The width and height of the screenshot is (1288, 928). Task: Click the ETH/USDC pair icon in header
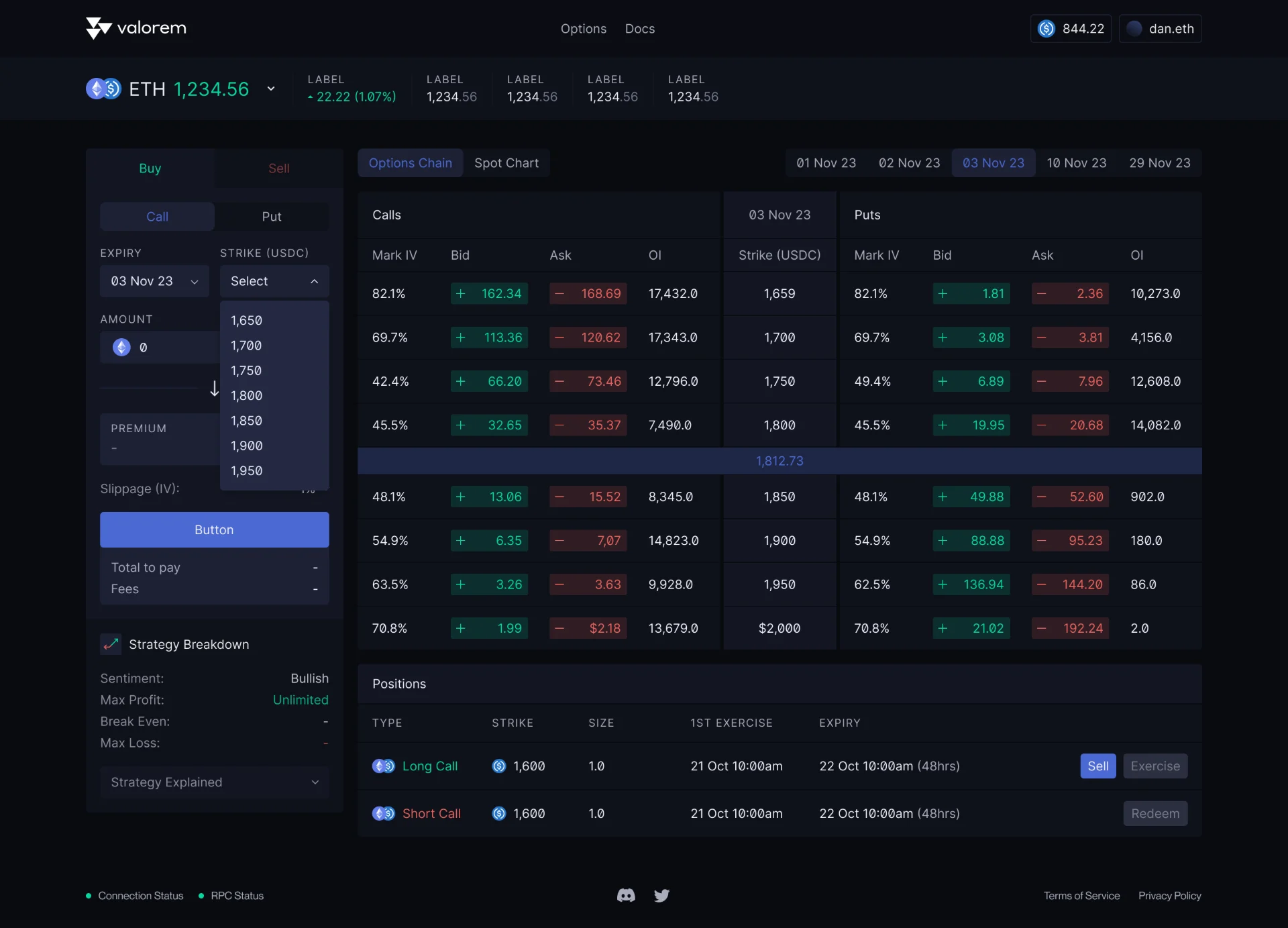tap(103, 89)
